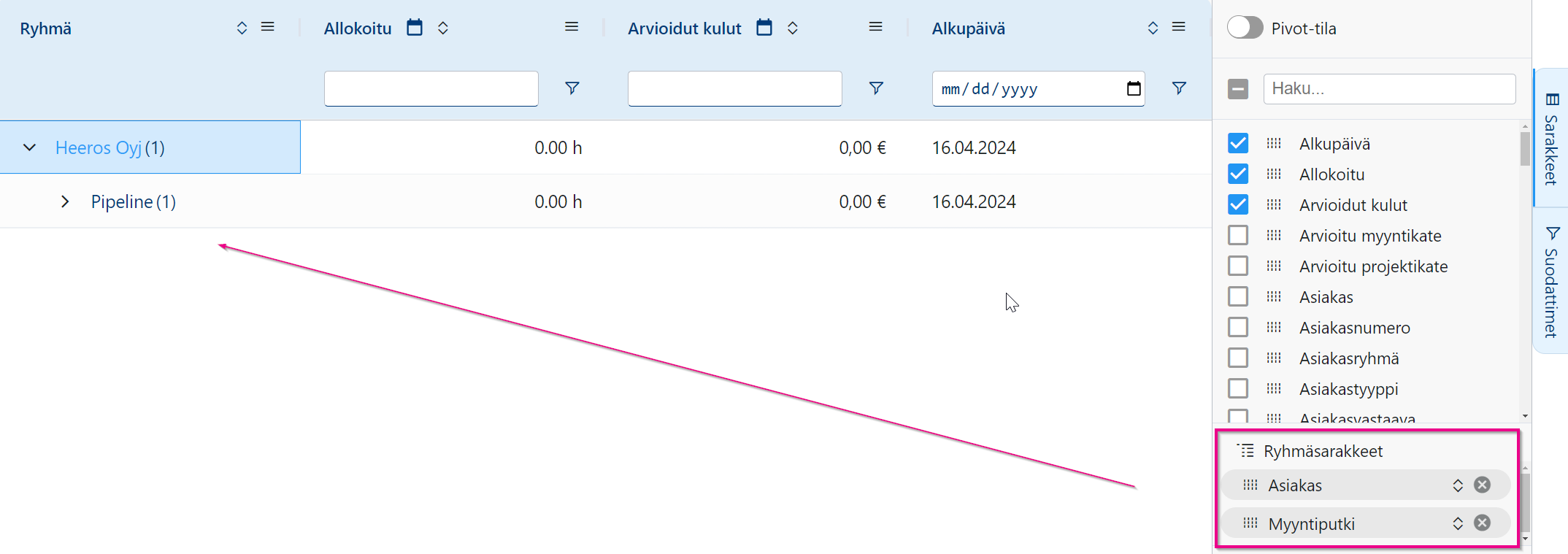Open the Arvioidut kulut column menu icon

pyautogui.click(x=876, y=27)
